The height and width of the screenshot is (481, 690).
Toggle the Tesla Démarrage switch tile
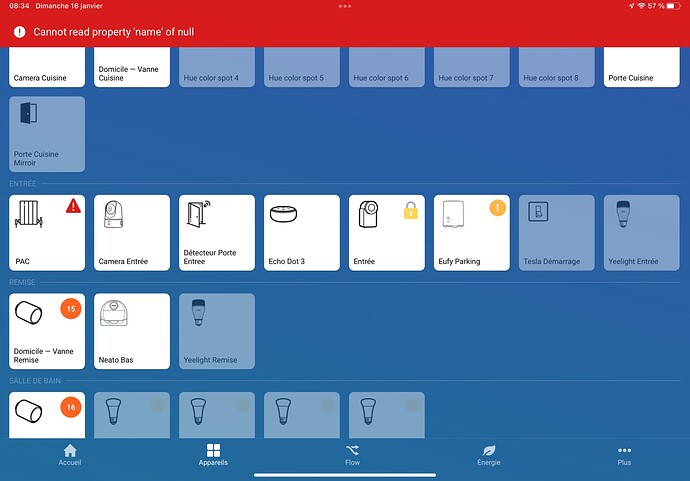point(557,233)
